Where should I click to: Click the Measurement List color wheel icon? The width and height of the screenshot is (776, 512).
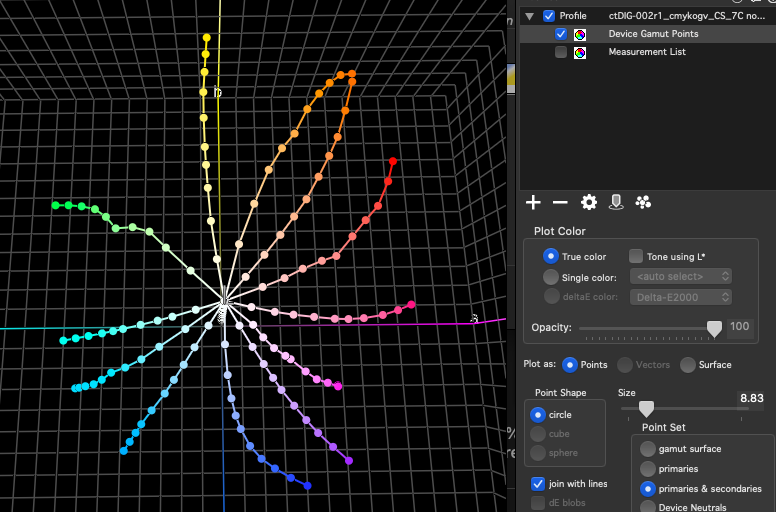click(x=580, y=52)
